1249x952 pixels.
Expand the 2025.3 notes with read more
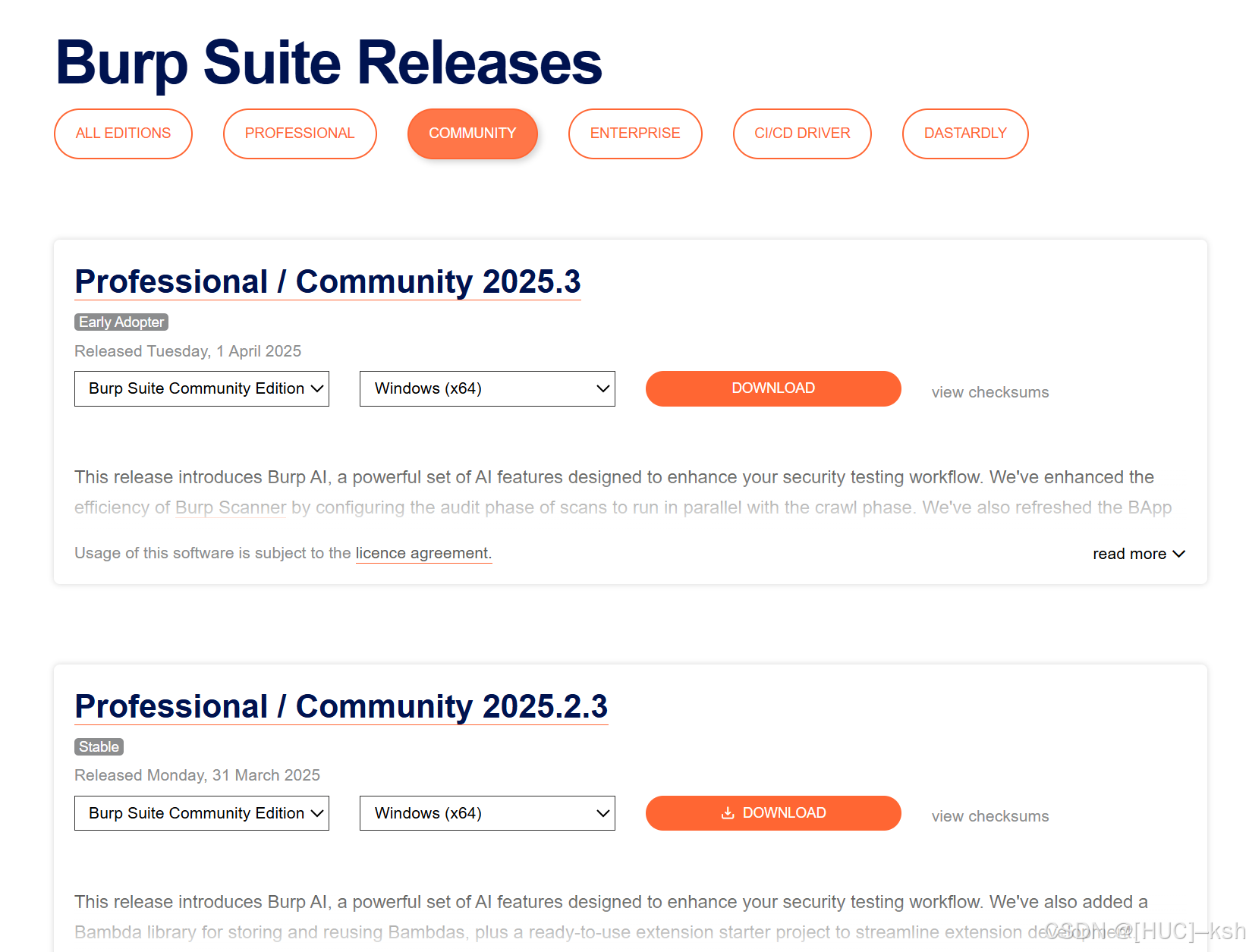[1138, 554]
